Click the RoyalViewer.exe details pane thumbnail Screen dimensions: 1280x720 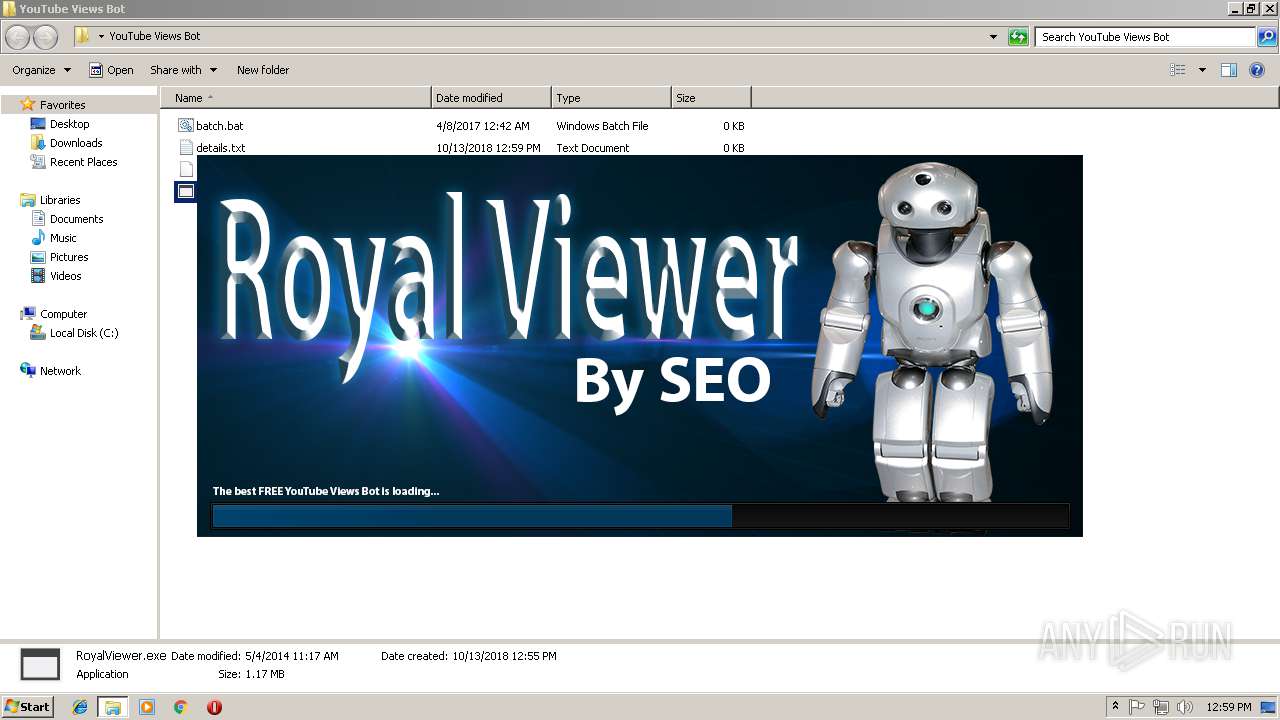[41, 665]
